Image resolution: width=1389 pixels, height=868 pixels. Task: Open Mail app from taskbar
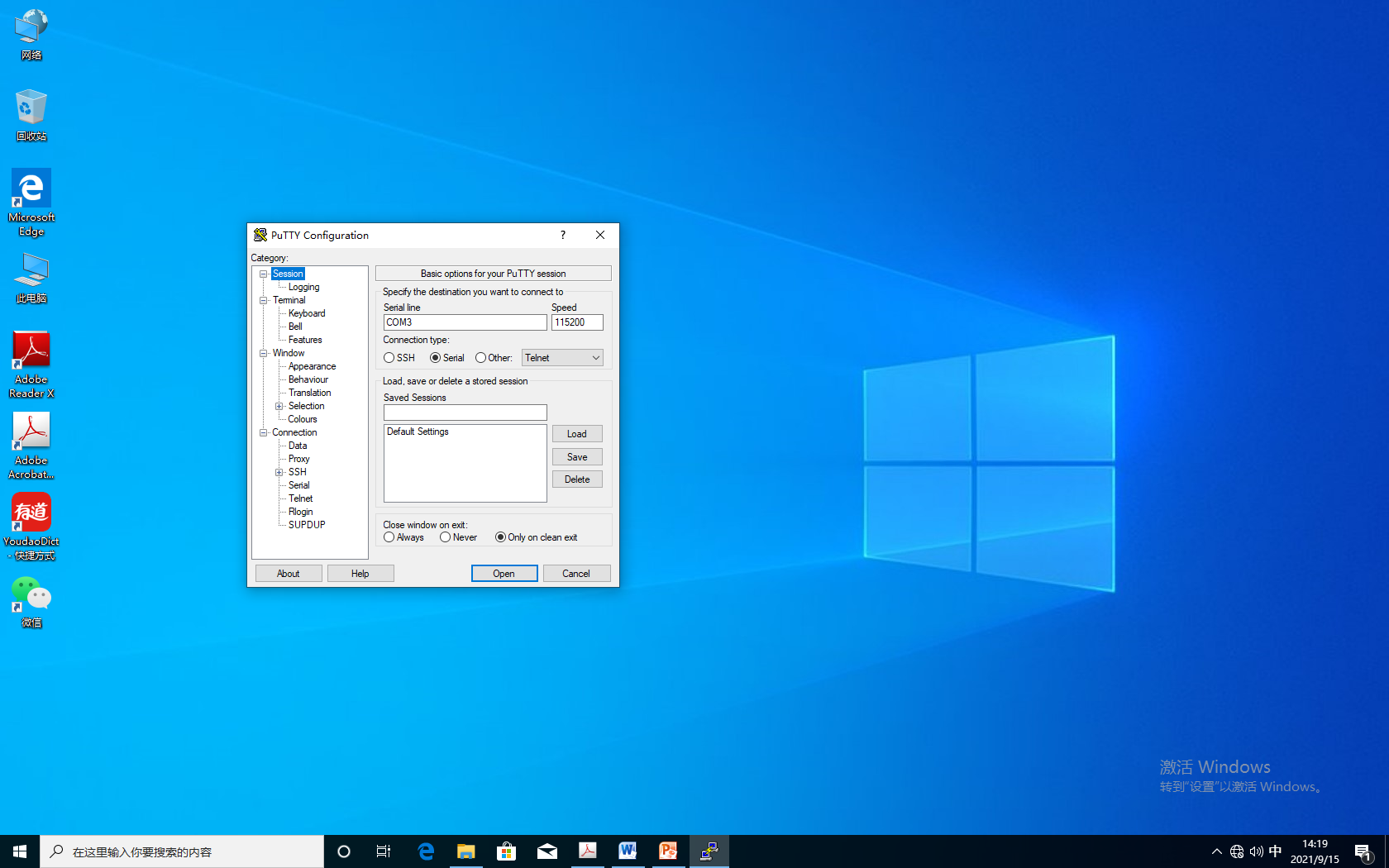(x=547, y=851)
